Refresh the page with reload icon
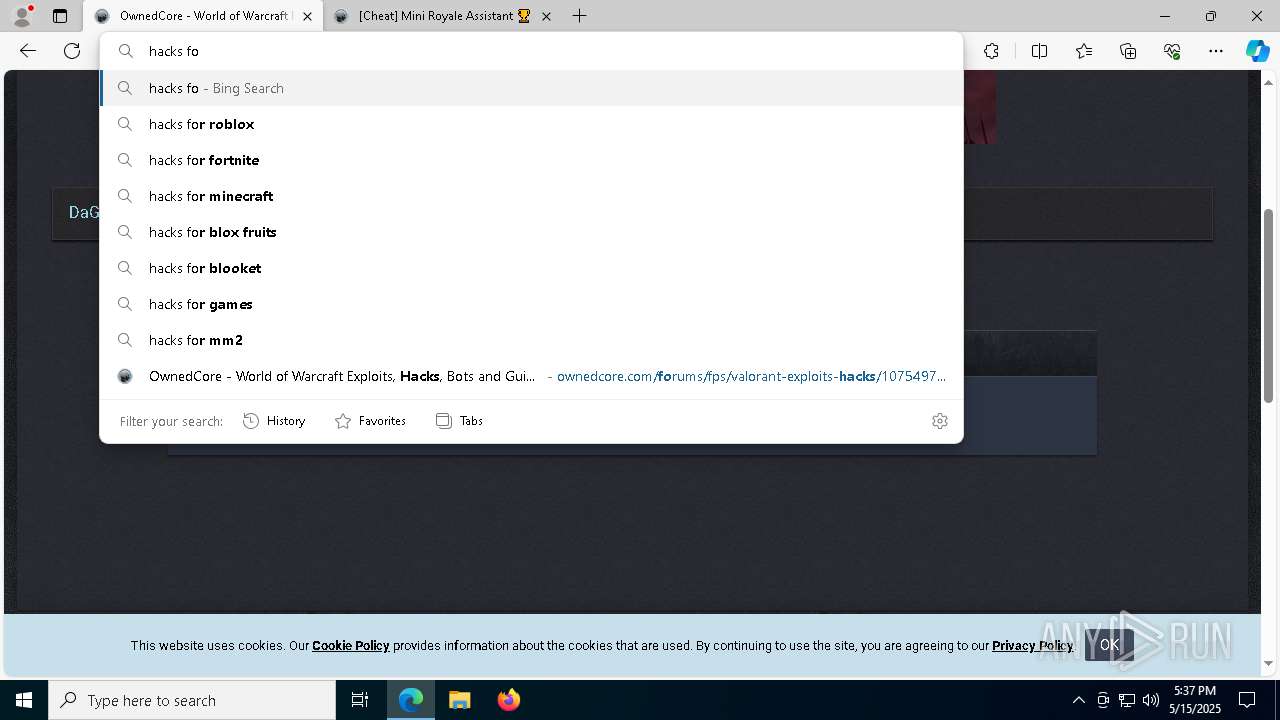The width and height of the screenshot is (1280, 720). pyautogui.click(x=72, y=51)
